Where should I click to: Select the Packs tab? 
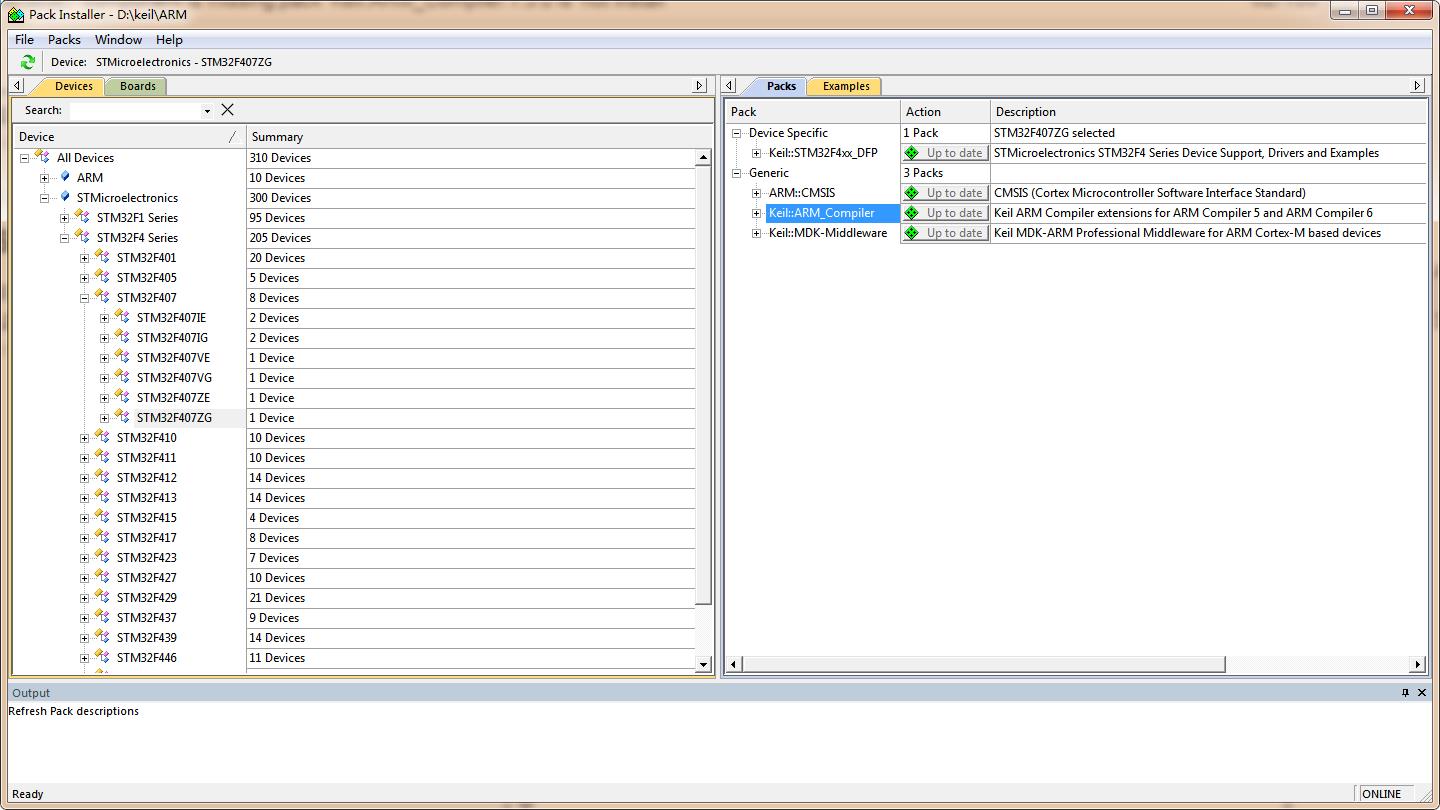point(781,86)
